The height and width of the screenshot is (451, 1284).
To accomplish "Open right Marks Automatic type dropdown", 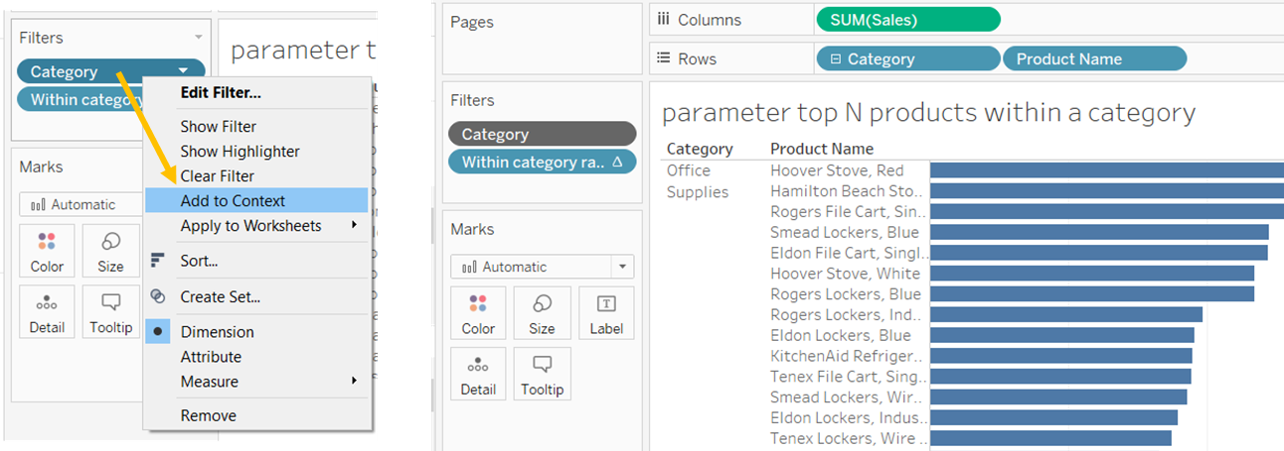I will pyautogui.click(x=542, y=267).
